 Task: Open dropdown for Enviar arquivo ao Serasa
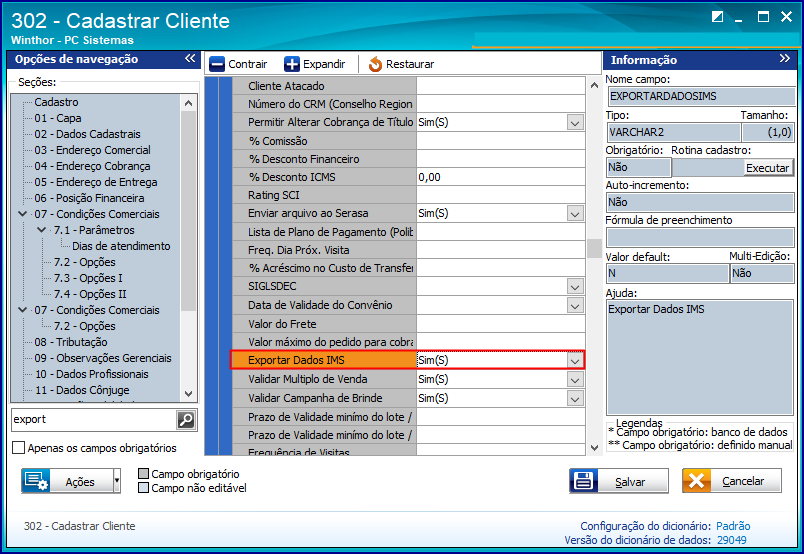(575, 213)
